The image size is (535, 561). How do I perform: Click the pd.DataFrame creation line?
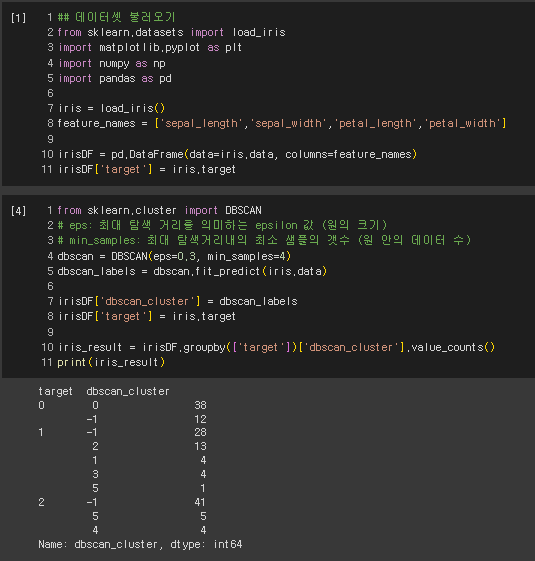pos(237,154)
